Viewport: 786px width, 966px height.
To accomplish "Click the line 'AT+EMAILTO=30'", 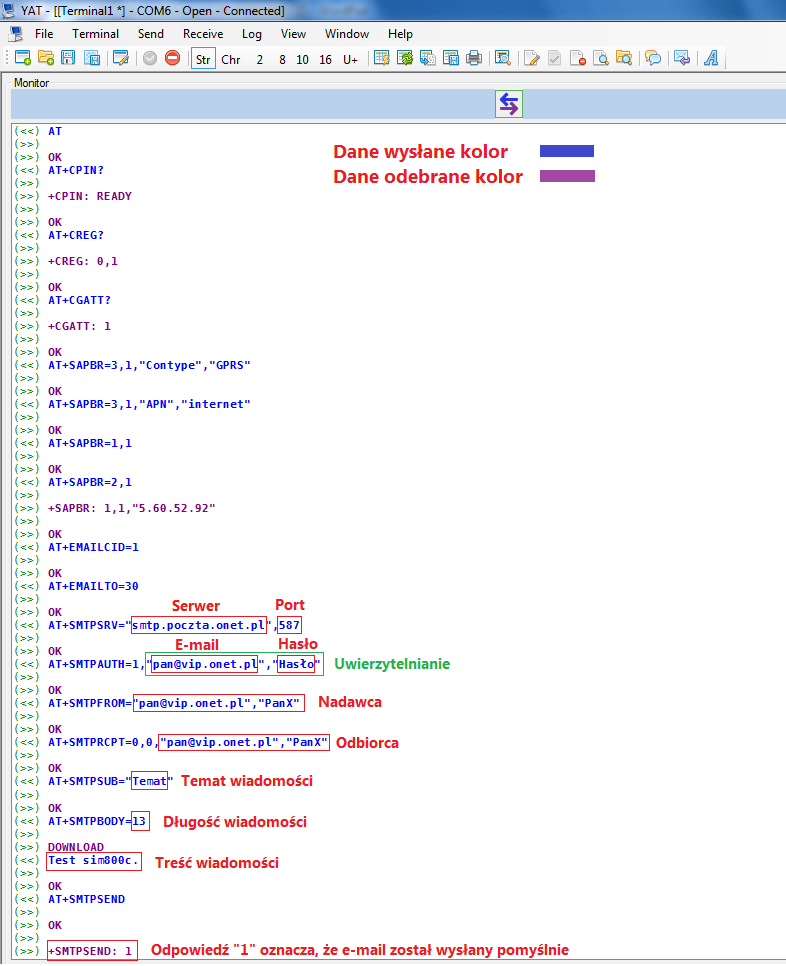I will (94, 586).
